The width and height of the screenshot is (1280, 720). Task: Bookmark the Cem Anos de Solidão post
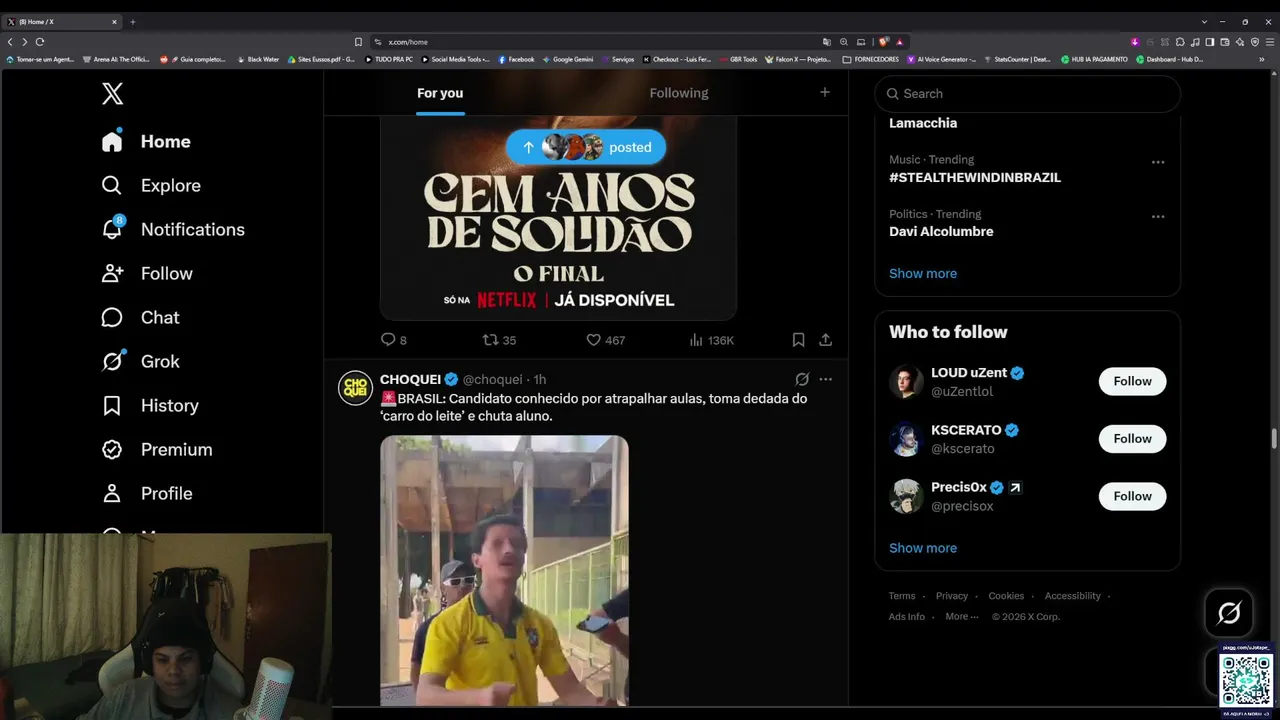pos(798,340)
